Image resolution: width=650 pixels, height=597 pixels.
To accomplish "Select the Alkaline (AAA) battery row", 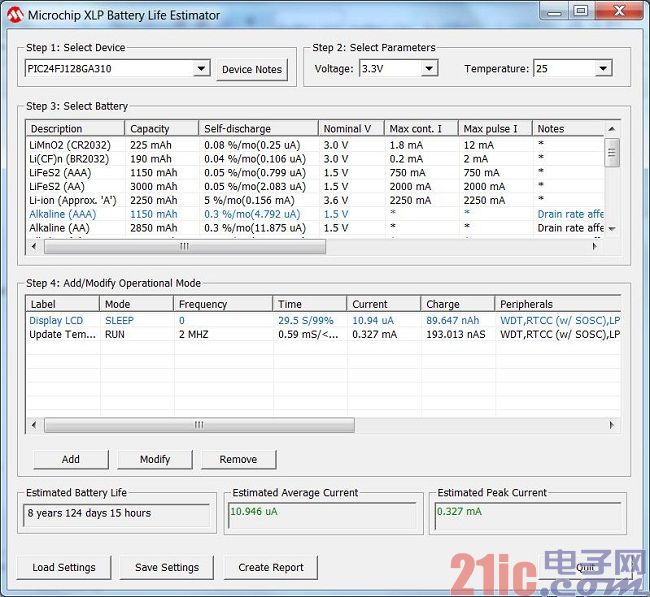I will click(315, 214).
